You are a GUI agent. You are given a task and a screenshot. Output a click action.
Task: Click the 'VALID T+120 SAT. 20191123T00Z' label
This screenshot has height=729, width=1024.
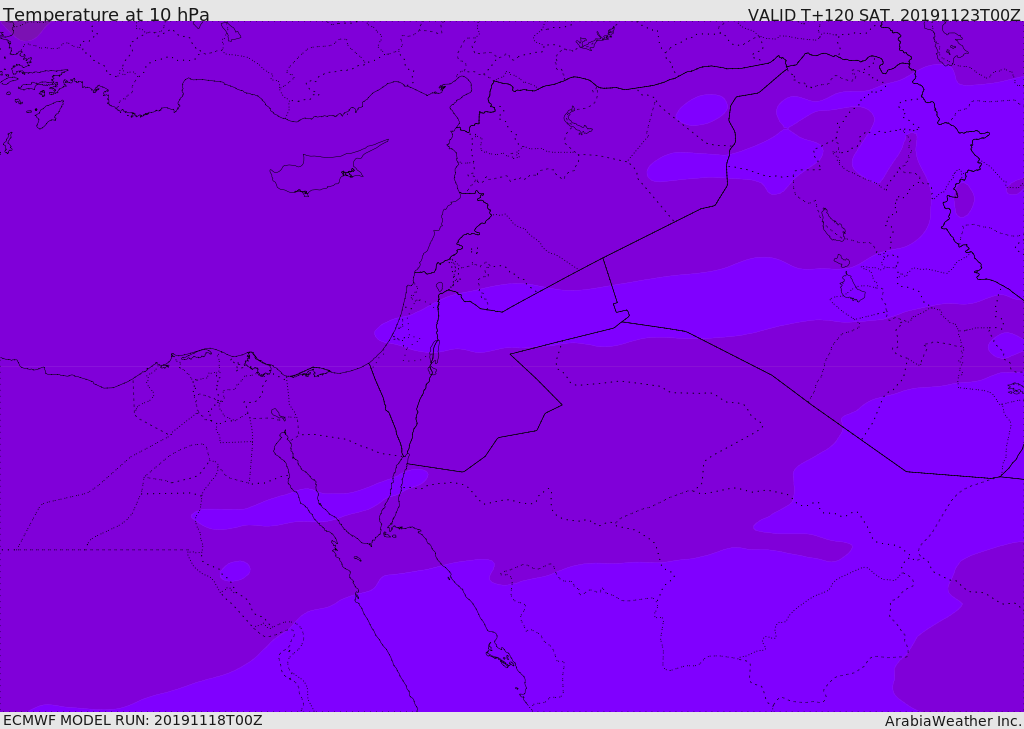pyautogui.click(x=884, y=15)
